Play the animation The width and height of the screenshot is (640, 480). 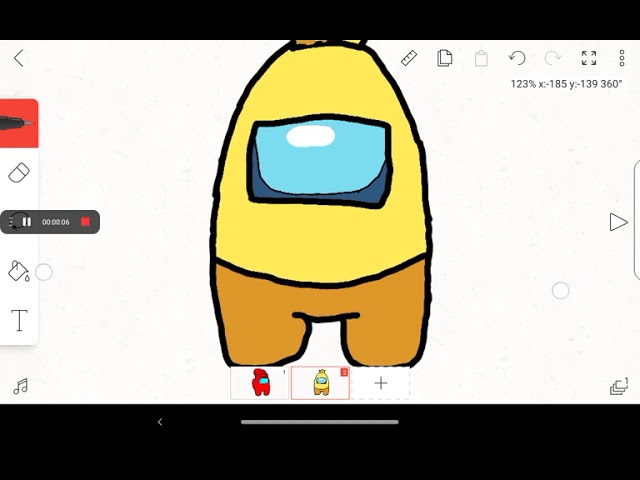click(618, 222)
